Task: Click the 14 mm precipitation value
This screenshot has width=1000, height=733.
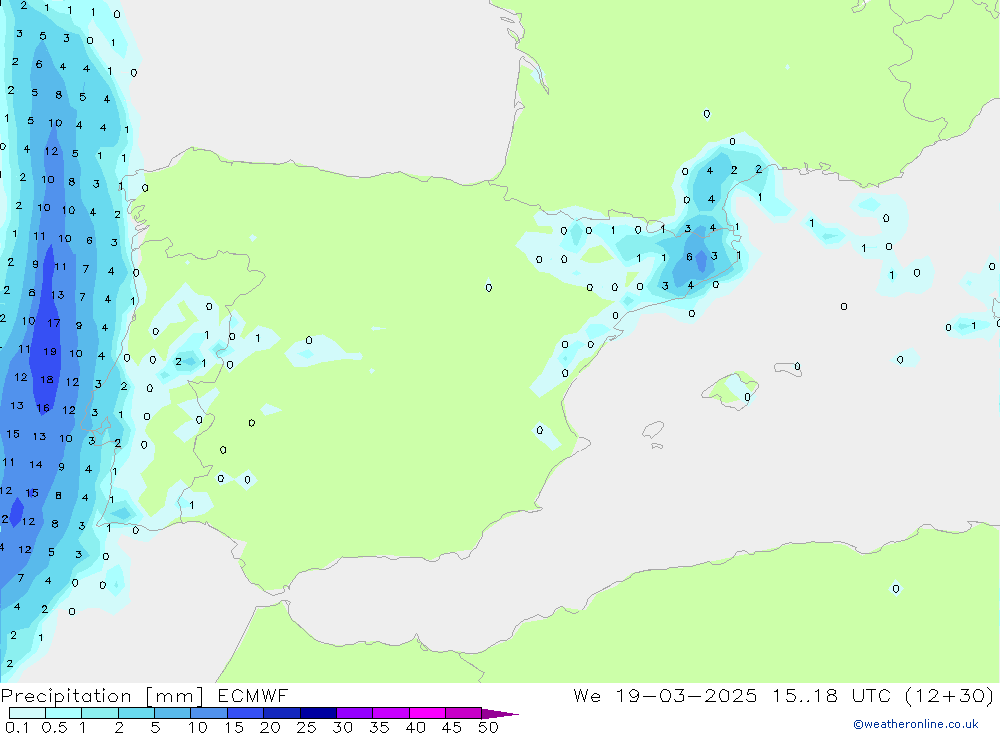Action: [36, 464]
